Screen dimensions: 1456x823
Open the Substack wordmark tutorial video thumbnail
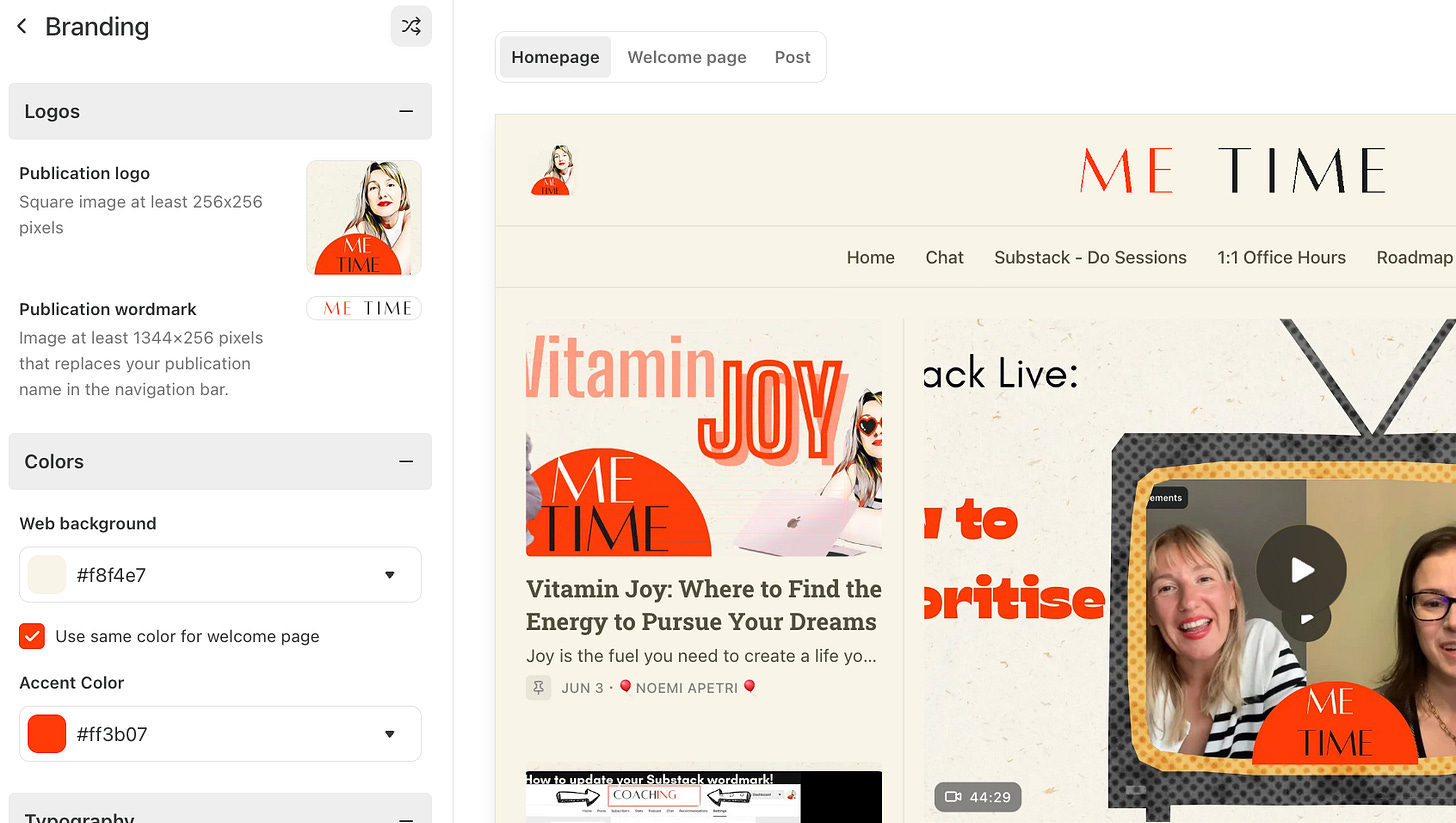pos(704,797)
